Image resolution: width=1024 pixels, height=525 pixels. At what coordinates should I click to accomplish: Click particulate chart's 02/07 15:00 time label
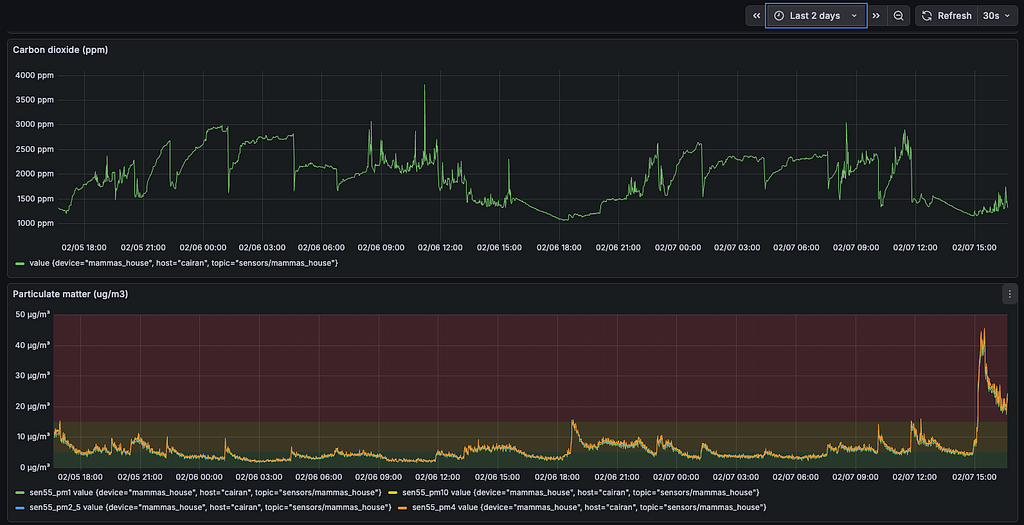974,477
